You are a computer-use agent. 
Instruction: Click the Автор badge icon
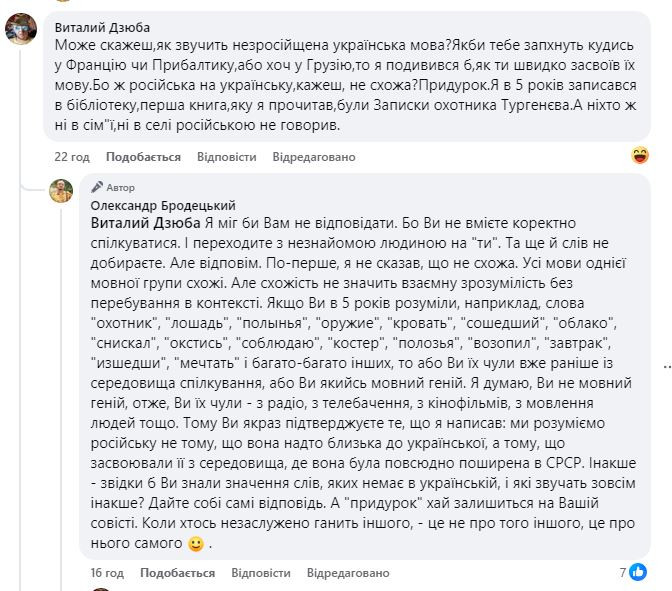pos(96,187)
